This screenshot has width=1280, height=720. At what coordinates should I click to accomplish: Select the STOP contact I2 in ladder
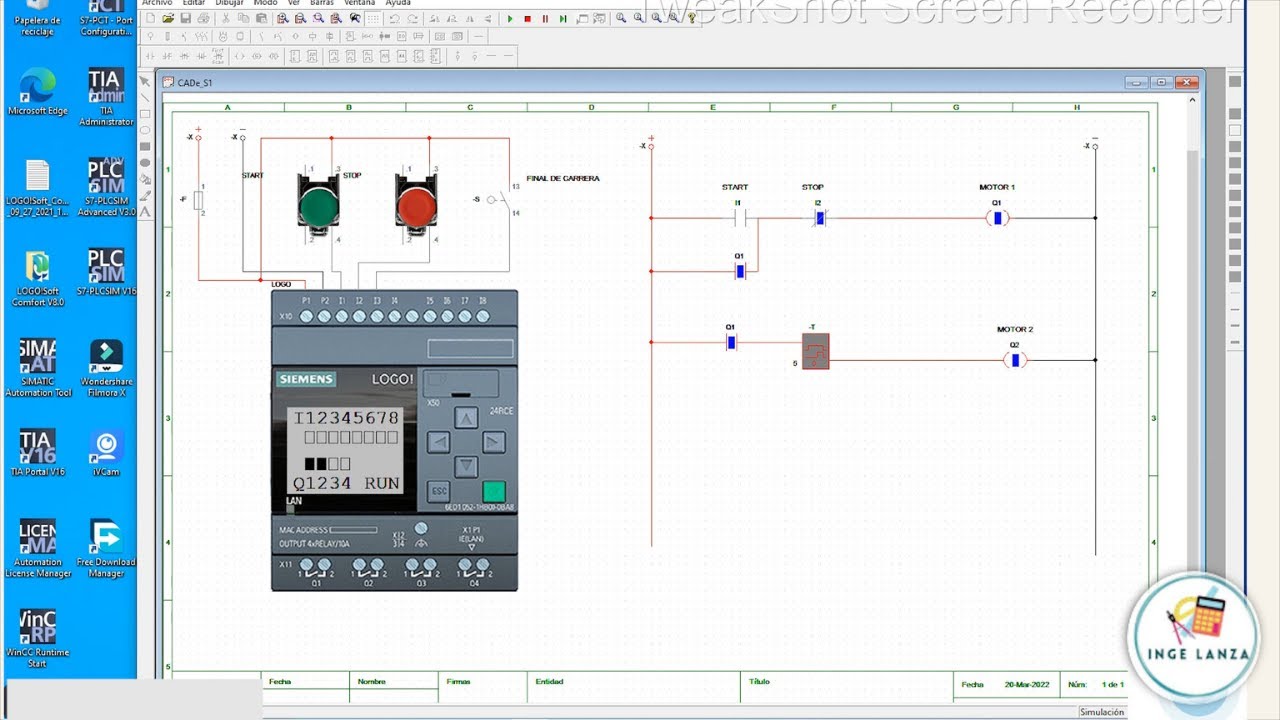click(x=819, y=217)
